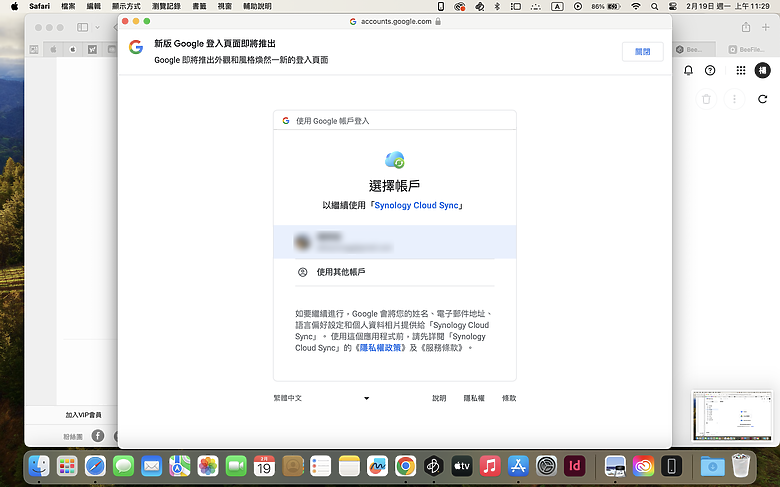Open Finder from the Dock
This screenshot has height=487, width=780.
(39, 466)
